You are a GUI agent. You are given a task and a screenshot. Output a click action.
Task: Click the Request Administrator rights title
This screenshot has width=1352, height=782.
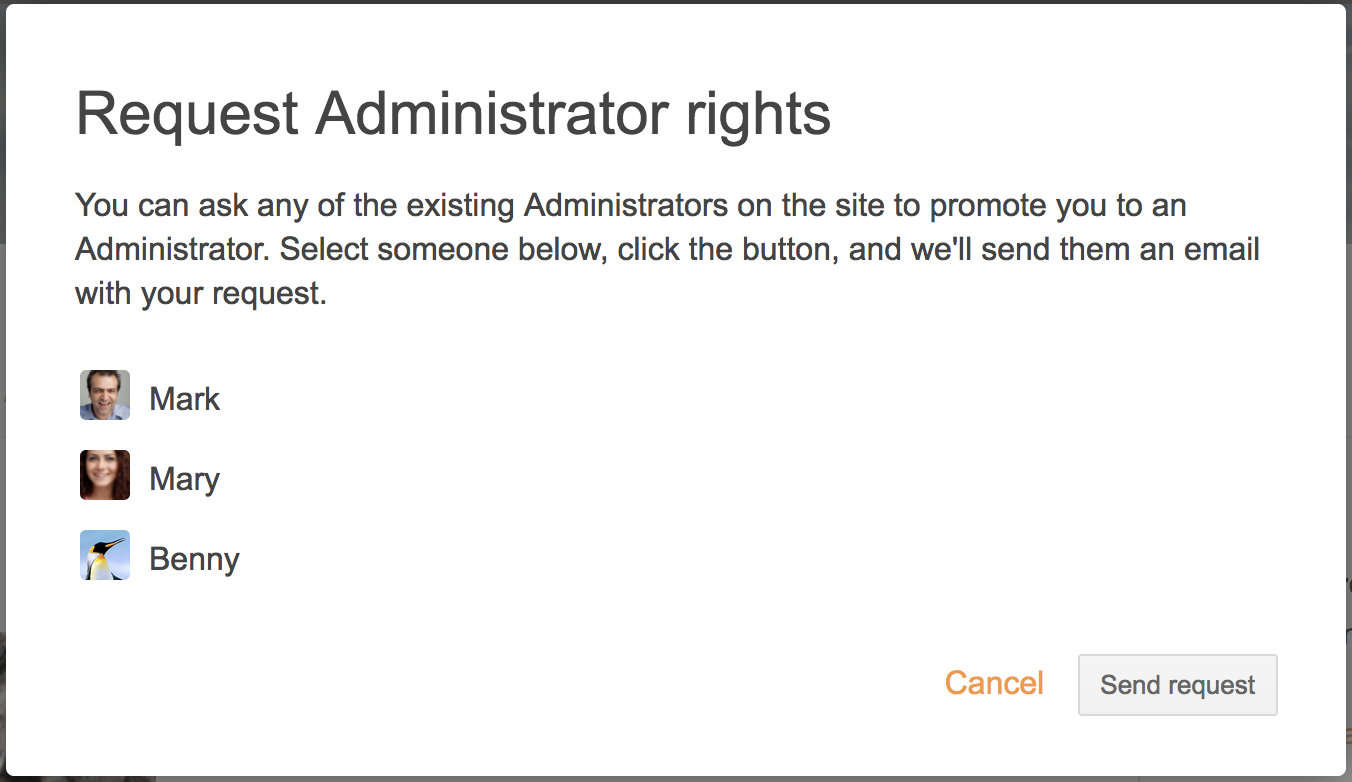(x=452, y=112)
